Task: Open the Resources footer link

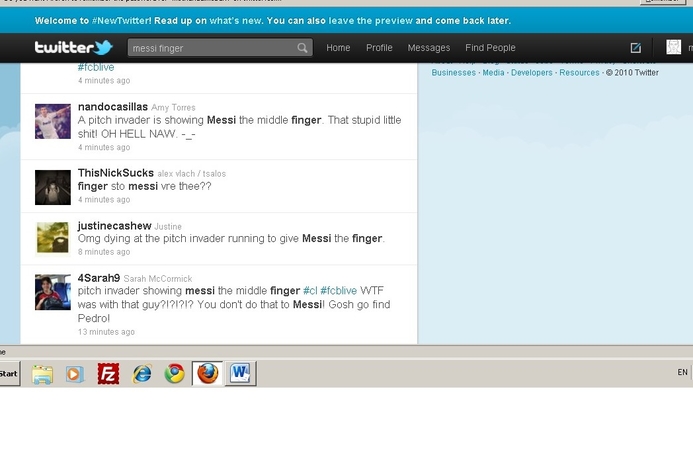Action: pyautogui.click(x=579, y=72)
